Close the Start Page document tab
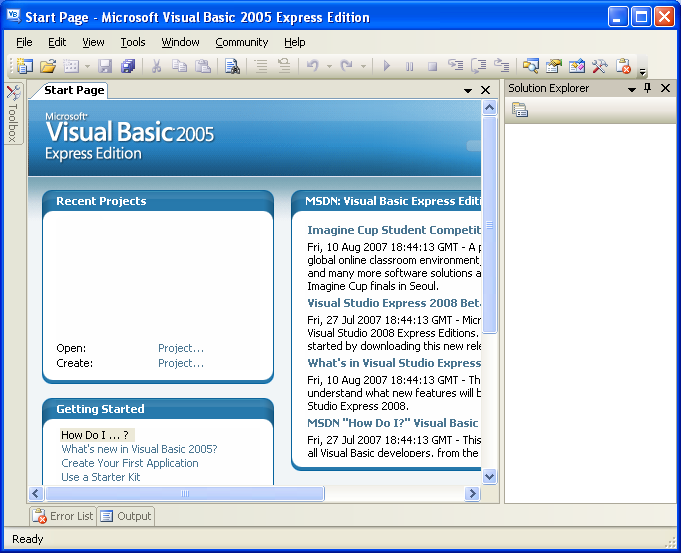 486,90
